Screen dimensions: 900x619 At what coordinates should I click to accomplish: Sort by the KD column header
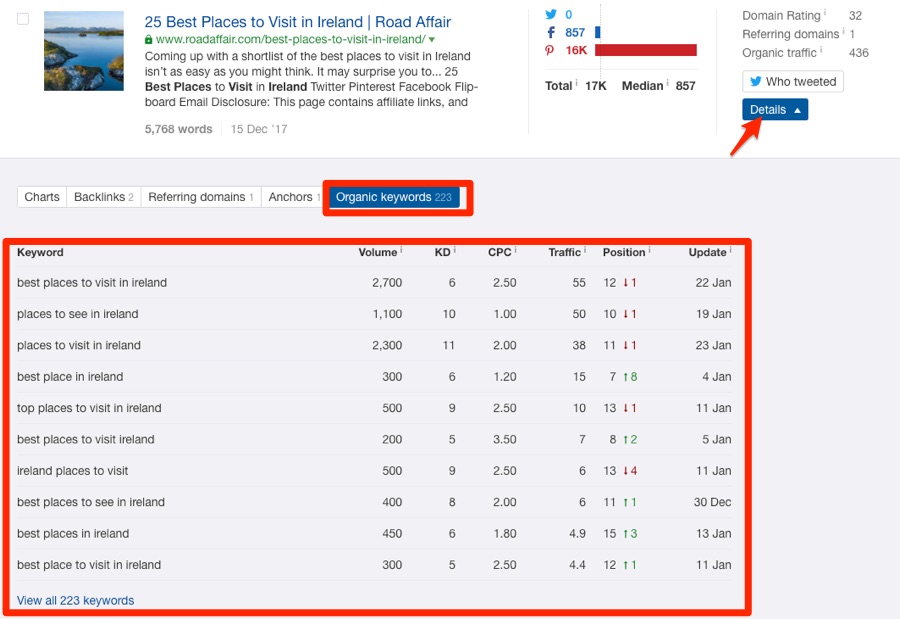pyautogui.click(x=443, y=253)
